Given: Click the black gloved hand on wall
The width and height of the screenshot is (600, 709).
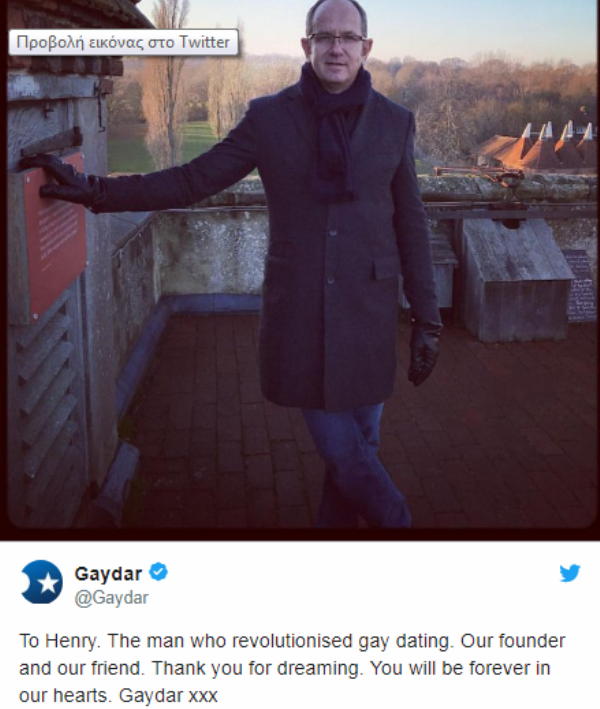Looking at the screenshot, I should point(61,180).
